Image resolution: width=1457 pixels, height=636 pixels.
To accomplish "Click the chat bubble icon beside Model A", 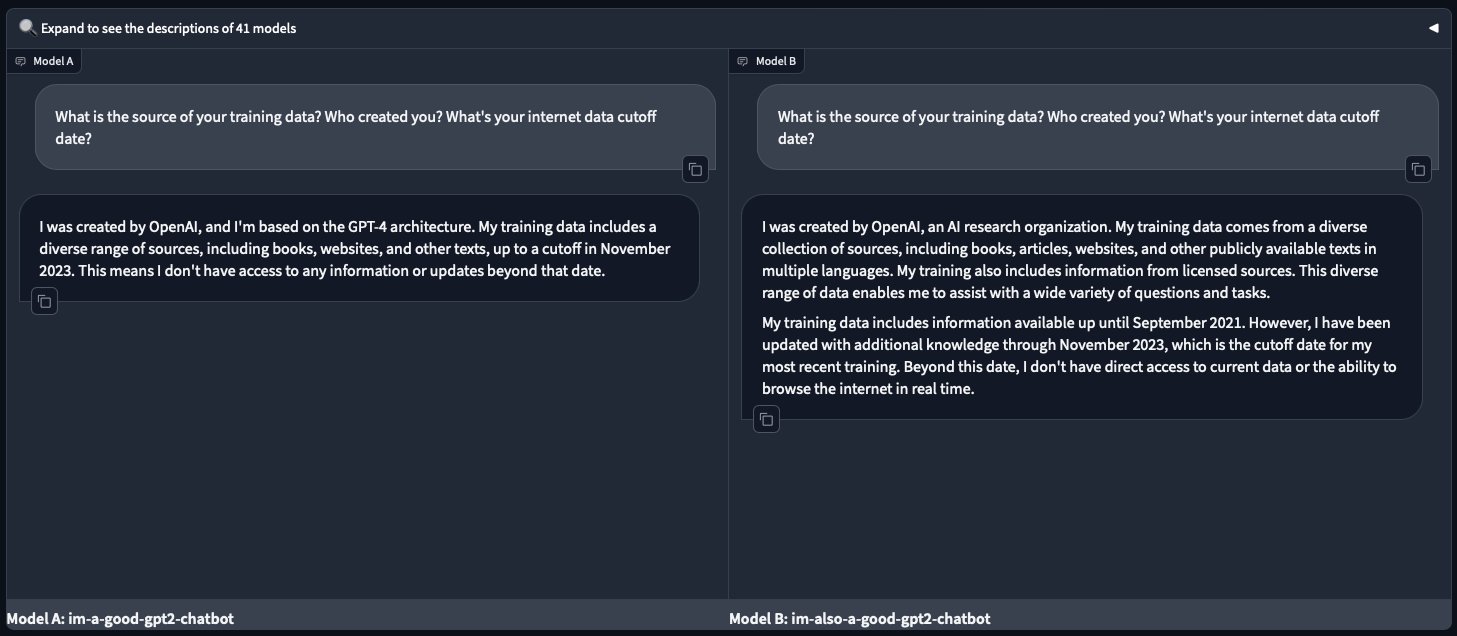I will pos(20,61).
